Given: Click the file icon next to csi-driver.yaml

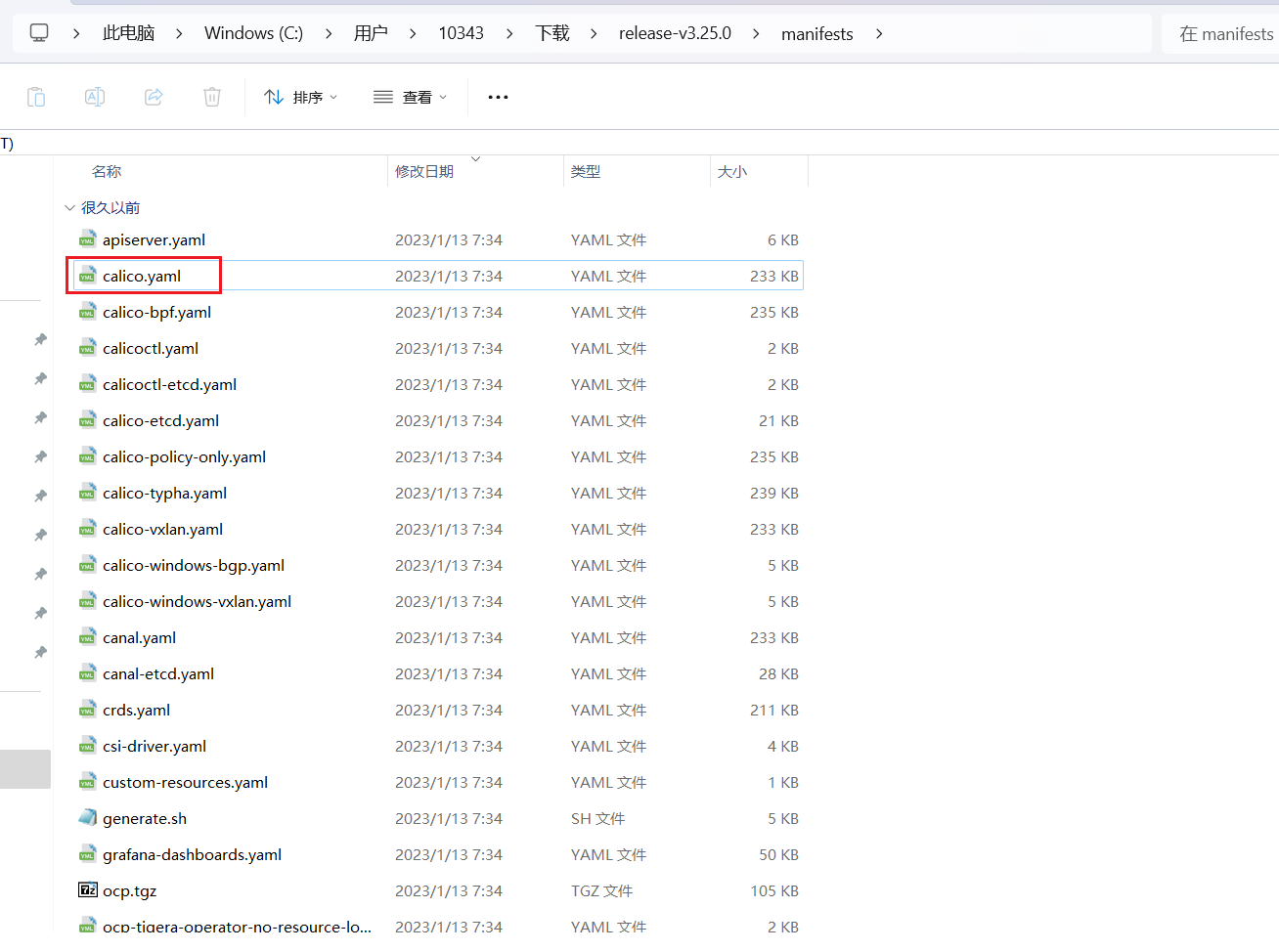Looking at the screenshot, I should click(87, 746).
